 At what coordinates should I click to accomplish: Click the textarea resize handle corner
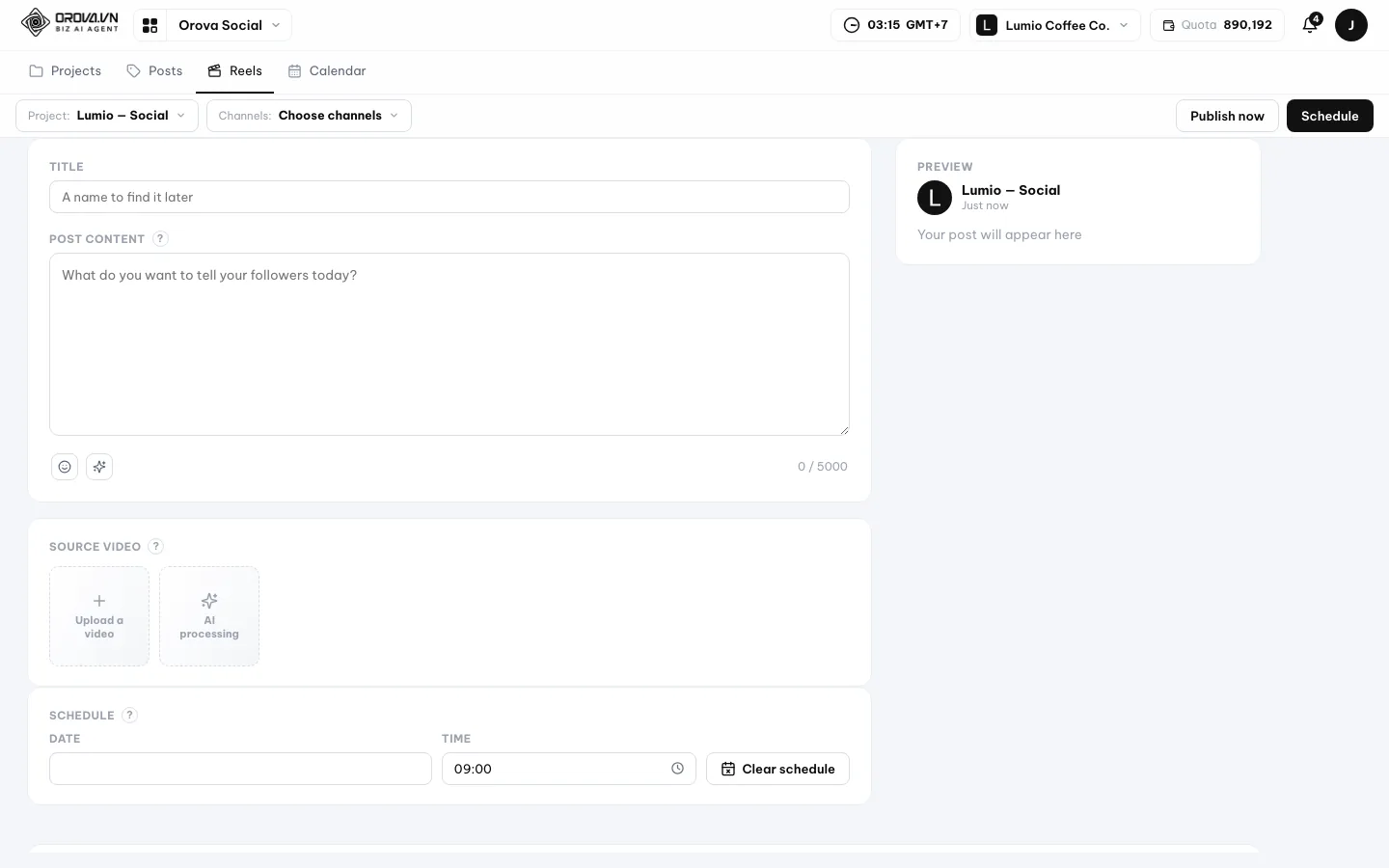pyautogui.click(x=844, y=430)
